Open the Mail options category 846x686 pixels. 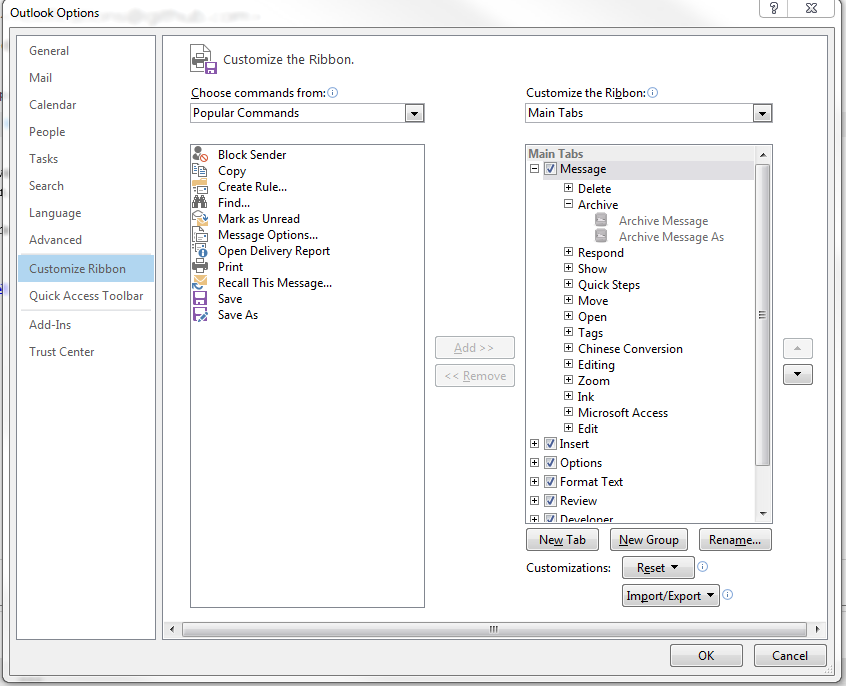pos(40,78)
